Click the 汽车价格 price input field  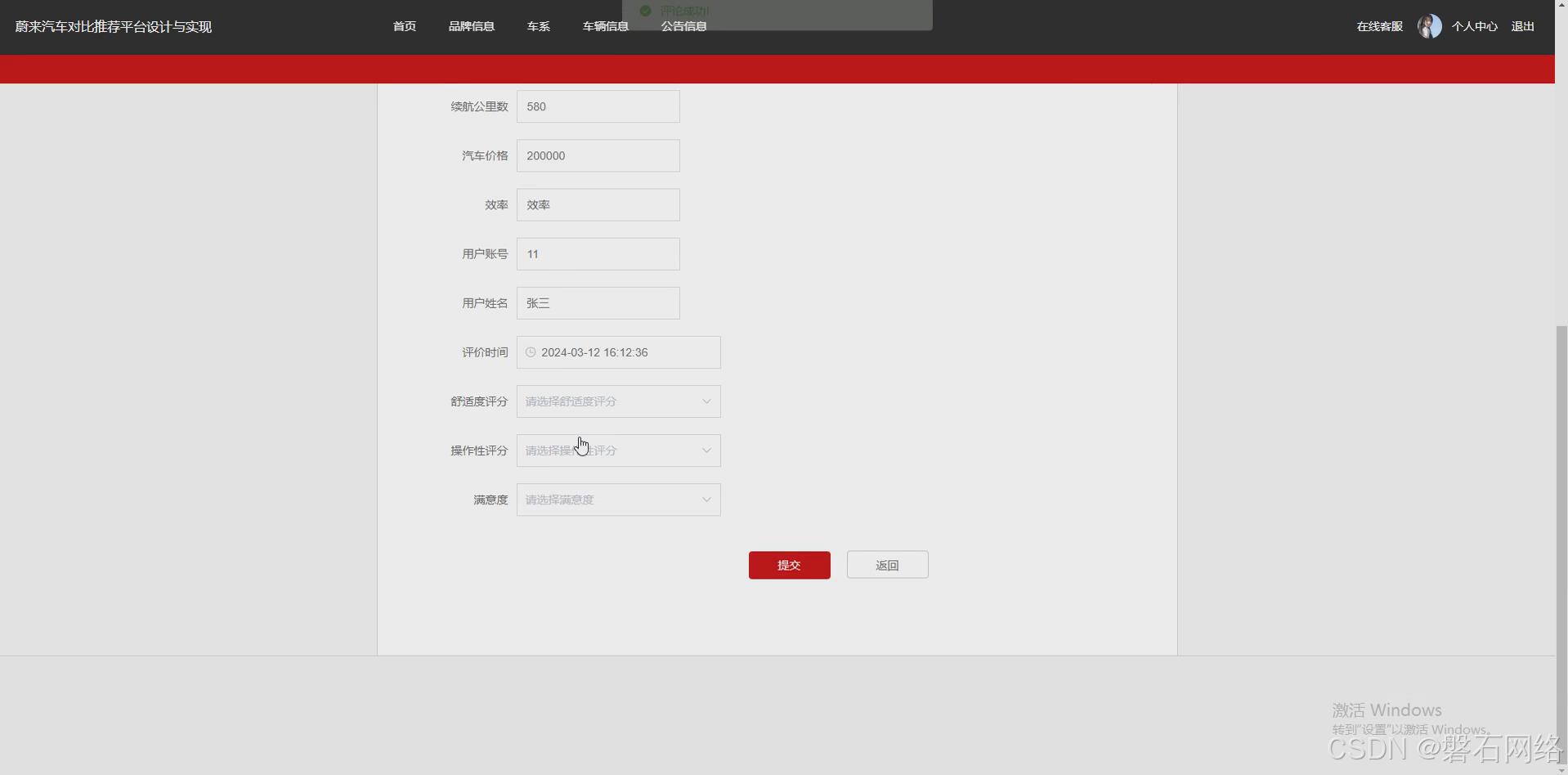coord(598,155)
